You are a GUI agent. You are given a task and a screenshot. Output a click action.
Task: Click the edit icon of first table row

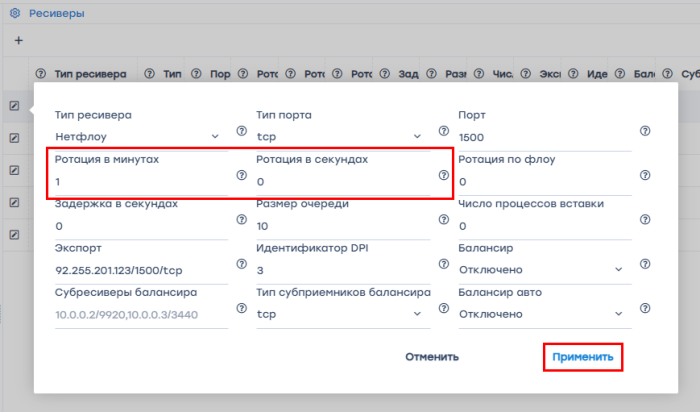tap(15, 105)
